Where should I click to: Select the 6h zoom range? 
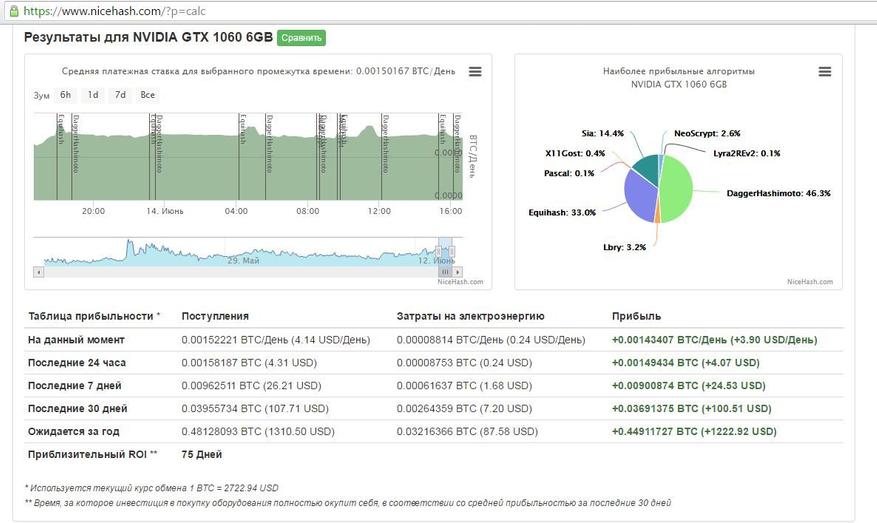coord(65,95)
